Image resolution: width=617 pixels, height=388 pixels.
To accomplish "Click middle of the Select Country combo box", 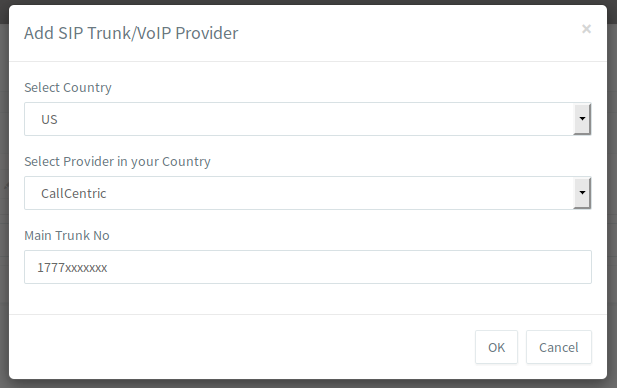I will click(x=299, y=119).
